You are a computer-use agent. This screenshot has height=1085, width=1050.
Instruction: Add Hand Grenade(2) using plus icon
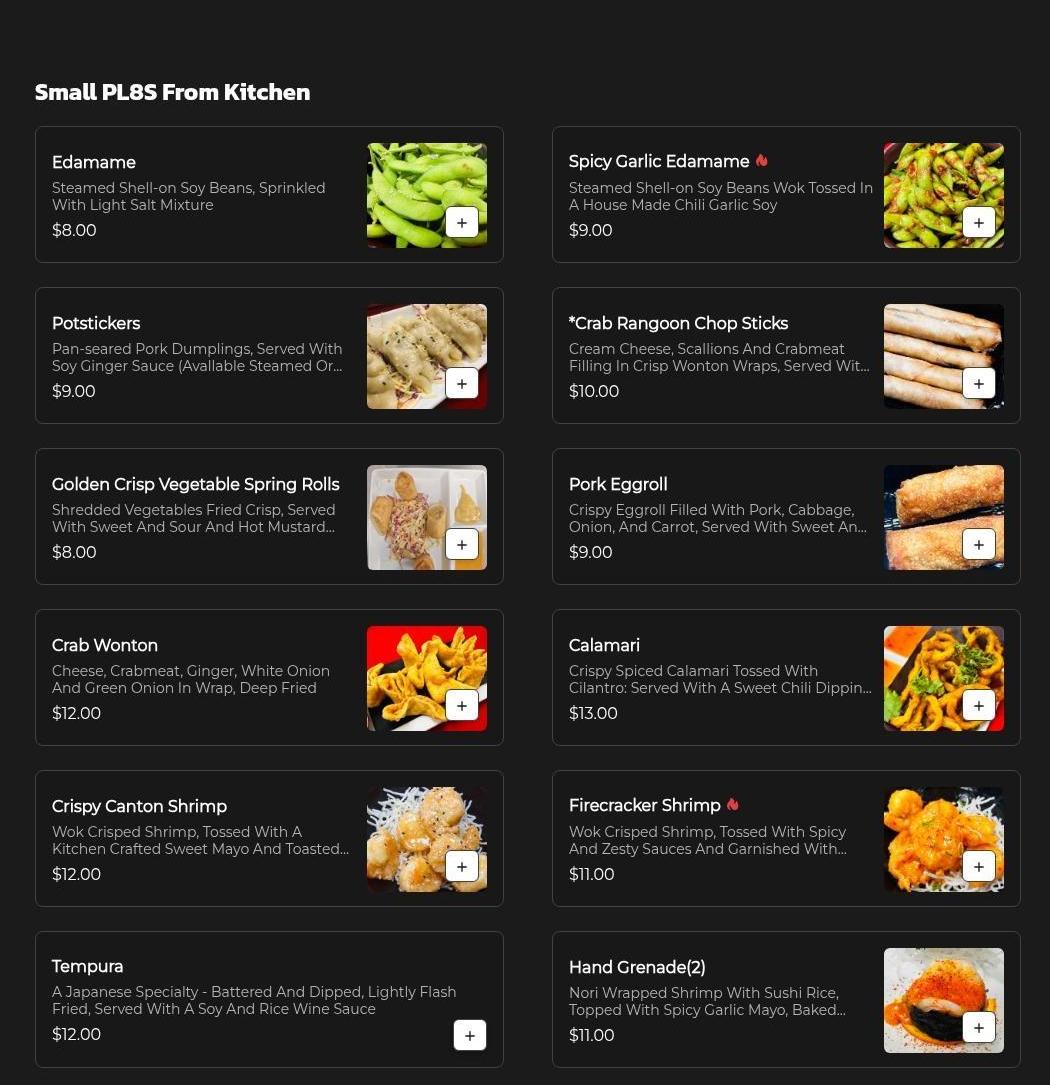pyautogui.click(x=979, y=1028)
